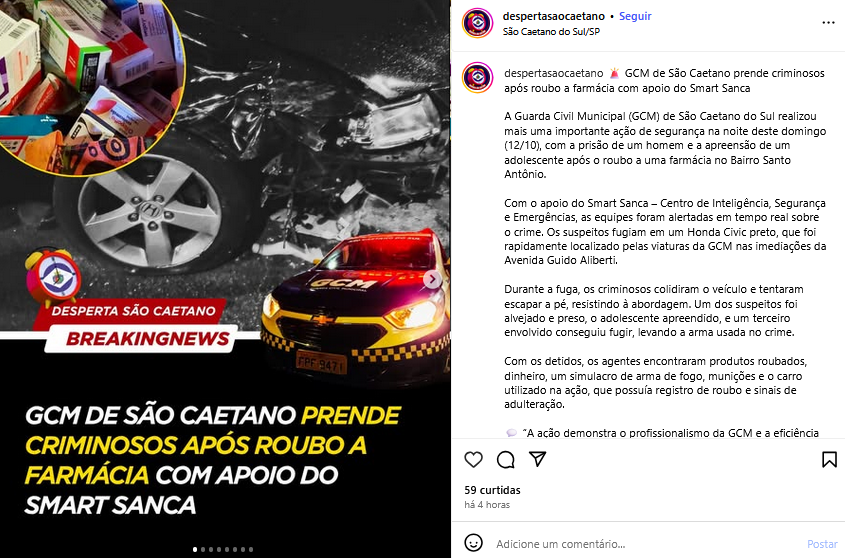Click the caption author's profile avatar

477,78
